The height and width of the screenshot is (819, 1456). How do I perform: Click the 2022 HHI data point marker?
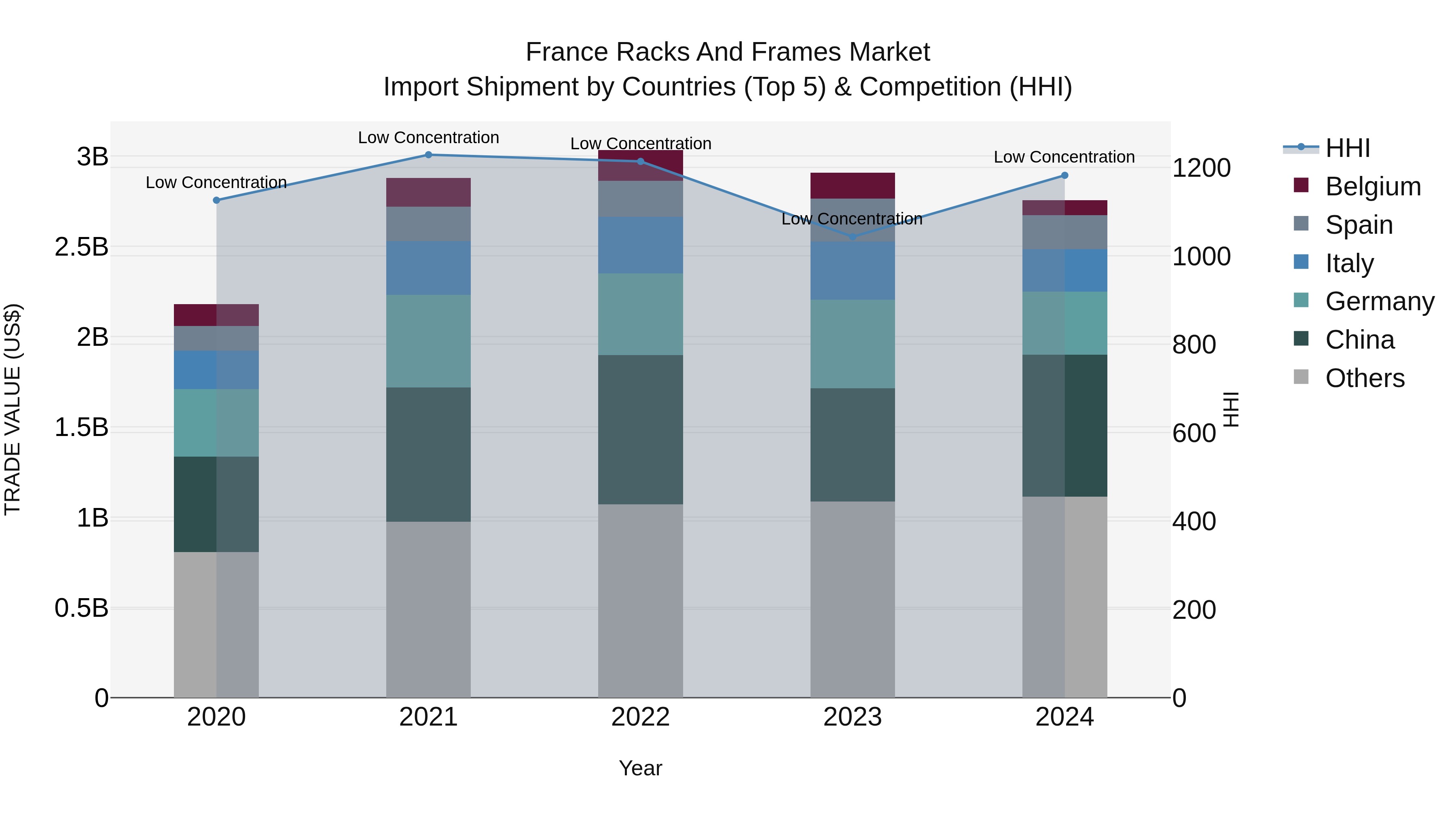(x=641, y=162)
